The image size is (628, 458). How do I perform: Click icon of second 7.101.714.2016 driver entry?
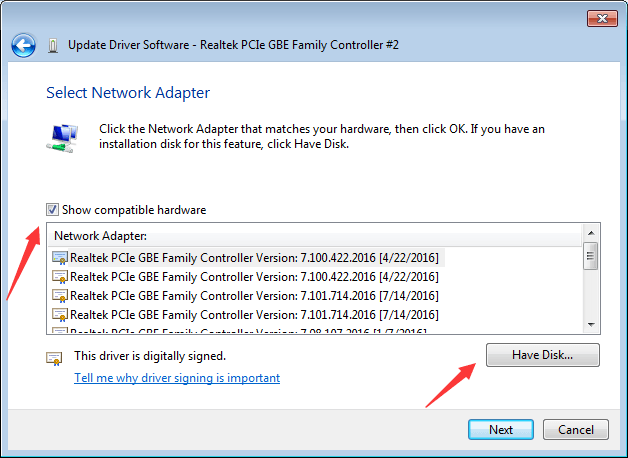[60, 315]
